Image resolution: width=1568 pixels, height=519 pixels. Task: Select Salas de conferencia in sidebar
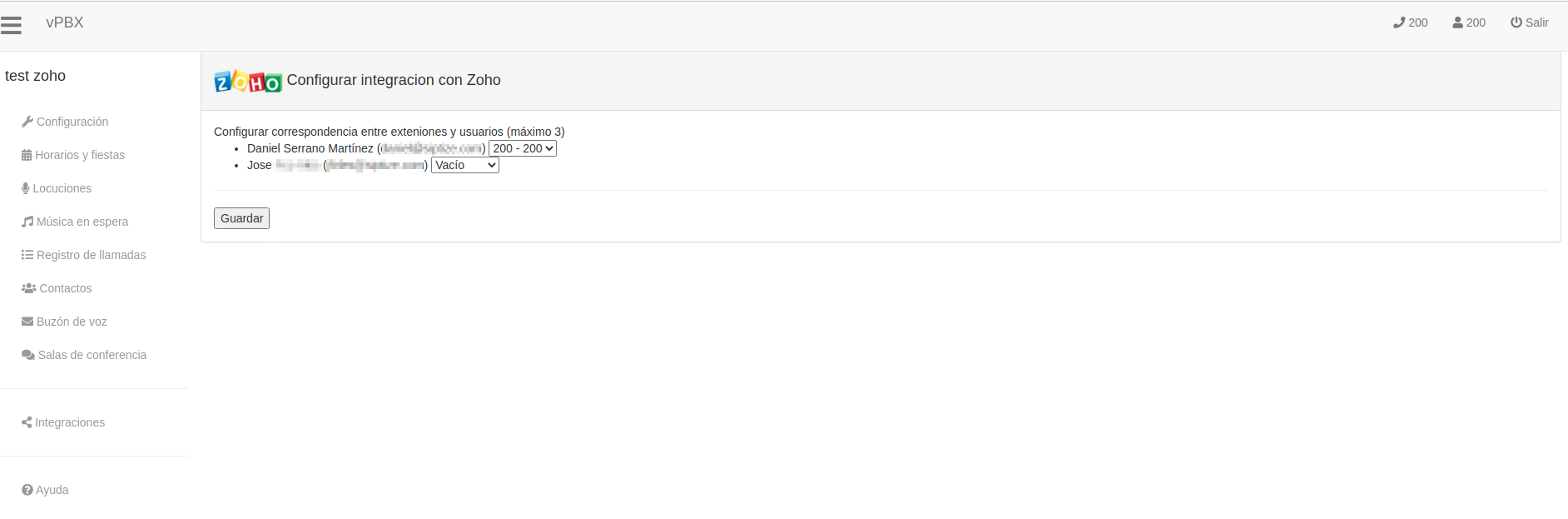coord(84,355)
